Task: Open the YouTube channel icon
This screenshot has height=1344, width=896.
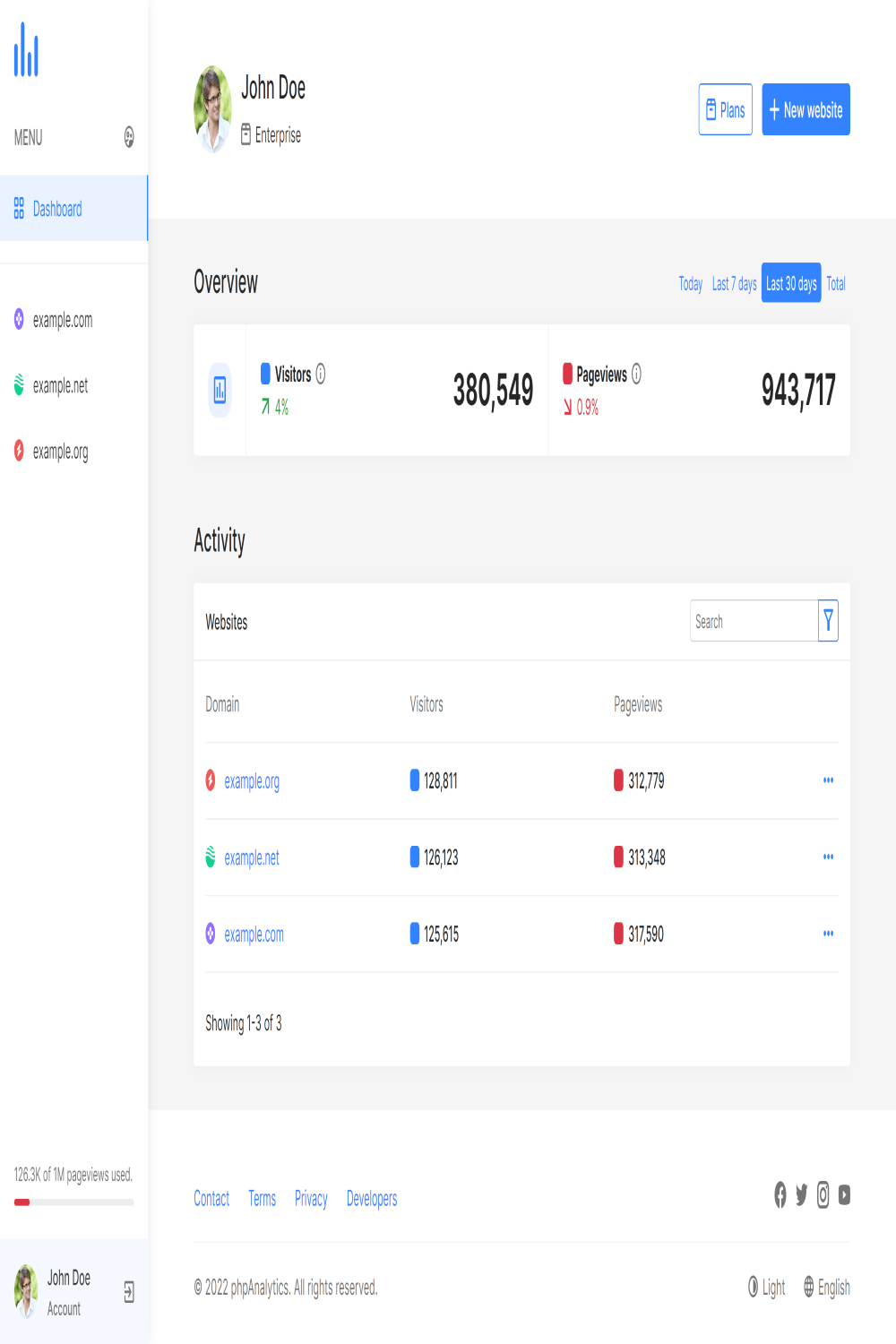Action: click(x=844, y=1194)
